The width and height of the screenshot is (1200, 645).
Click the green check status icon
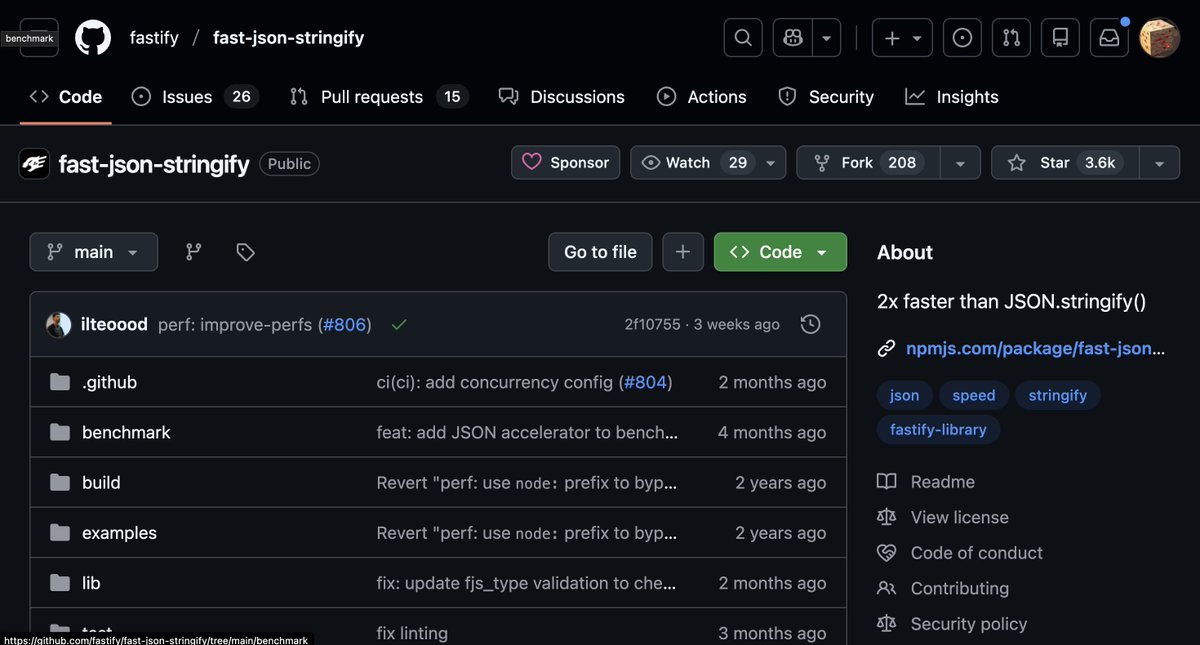399,324
